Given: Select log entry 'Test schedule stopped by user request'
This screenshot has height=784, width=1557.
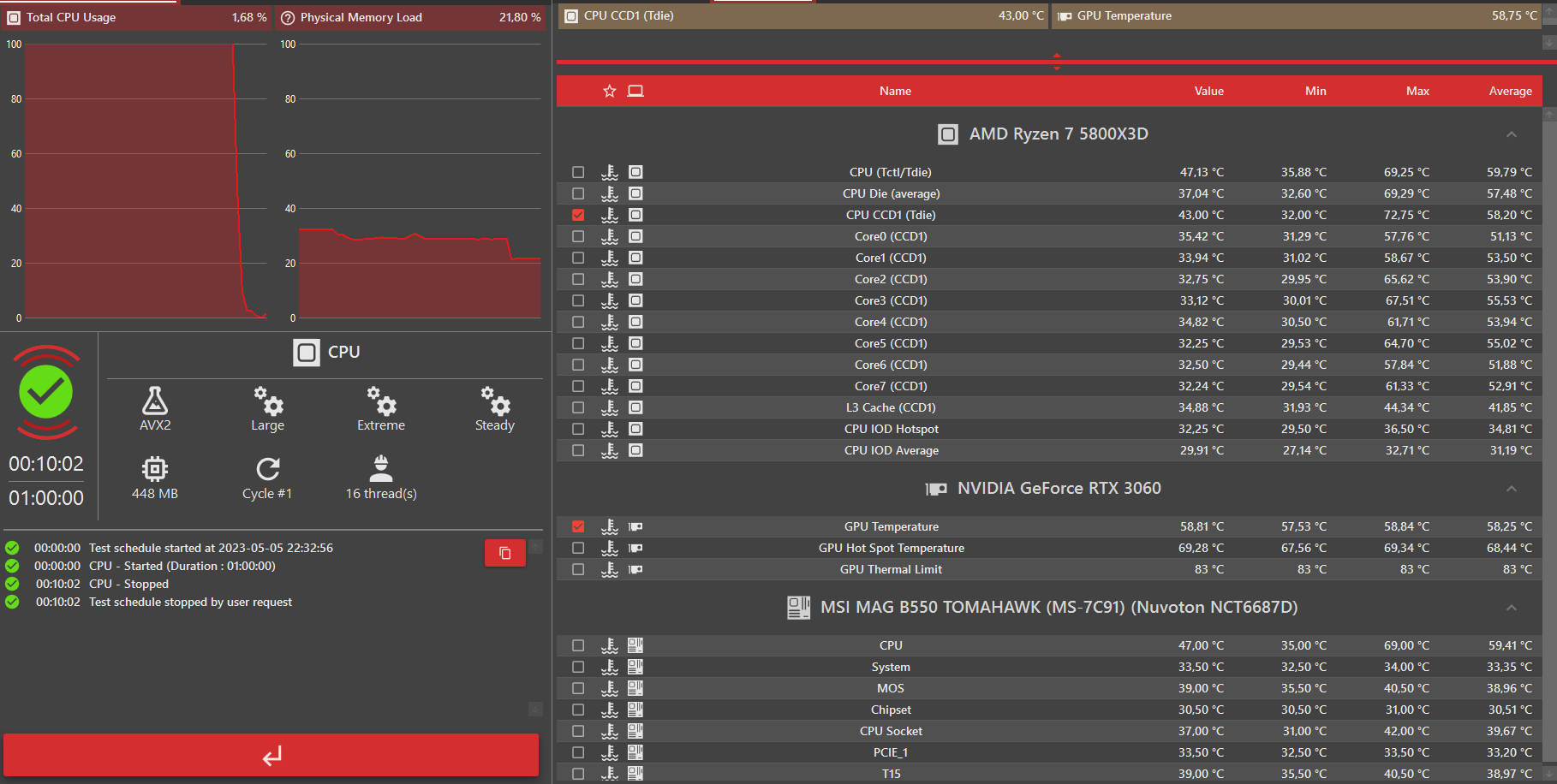Looking at the screenshot, I should tap(190, 602).
